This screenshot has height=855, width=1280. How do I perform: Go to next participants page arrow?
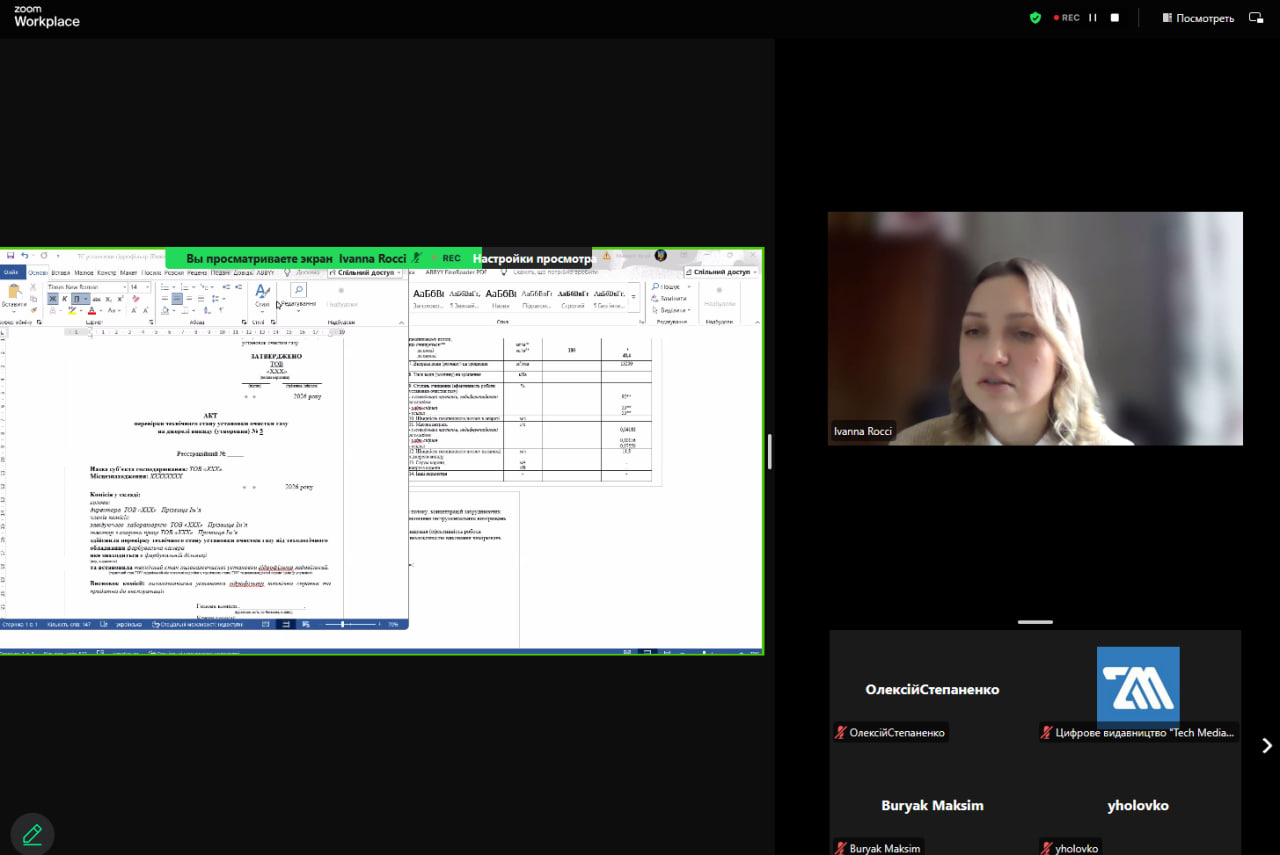click(x=1266, y=745)
